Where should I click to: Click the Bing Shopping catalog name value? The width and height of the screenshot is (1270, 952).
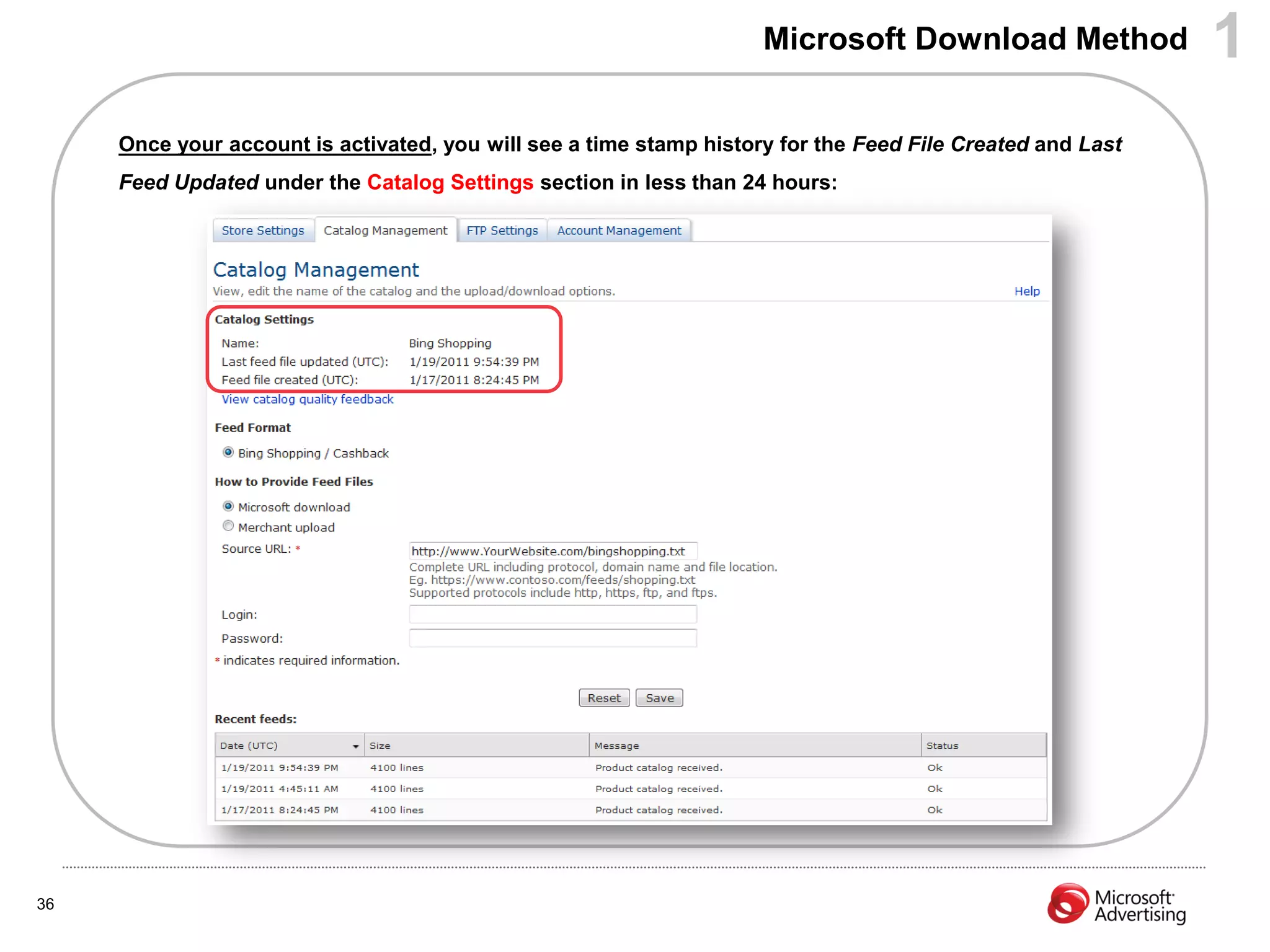click(450, 343)
